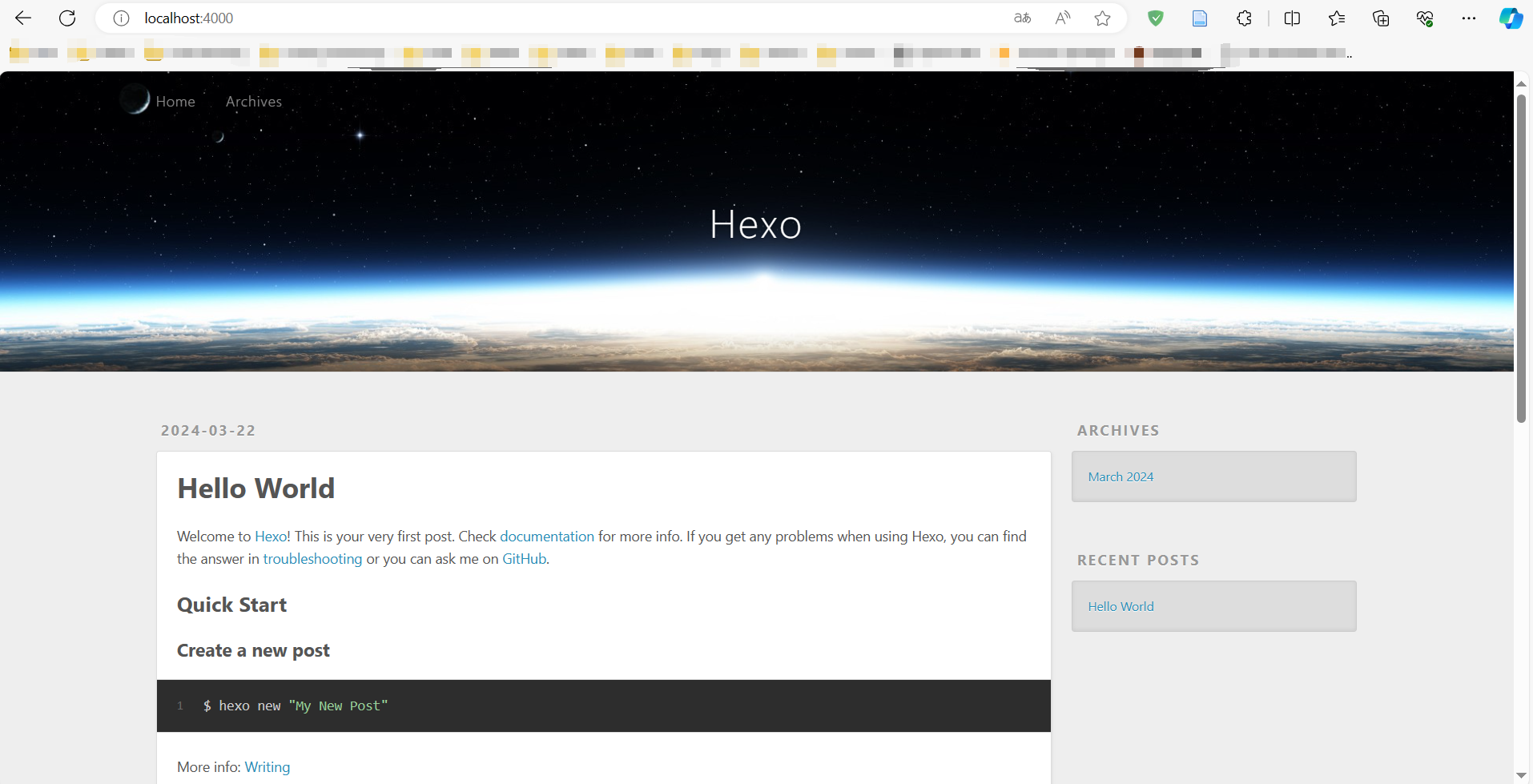View site information icon in address bar
The image size is (1533, 784).
coord(121,18)
